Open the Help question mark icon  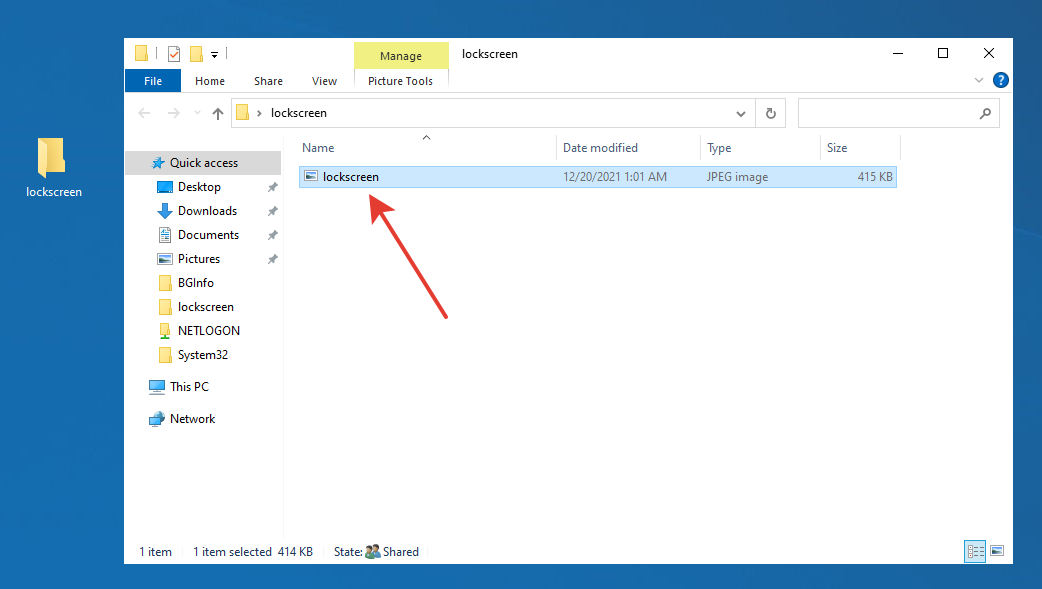pyautogui.click(x=1000, y=81)
